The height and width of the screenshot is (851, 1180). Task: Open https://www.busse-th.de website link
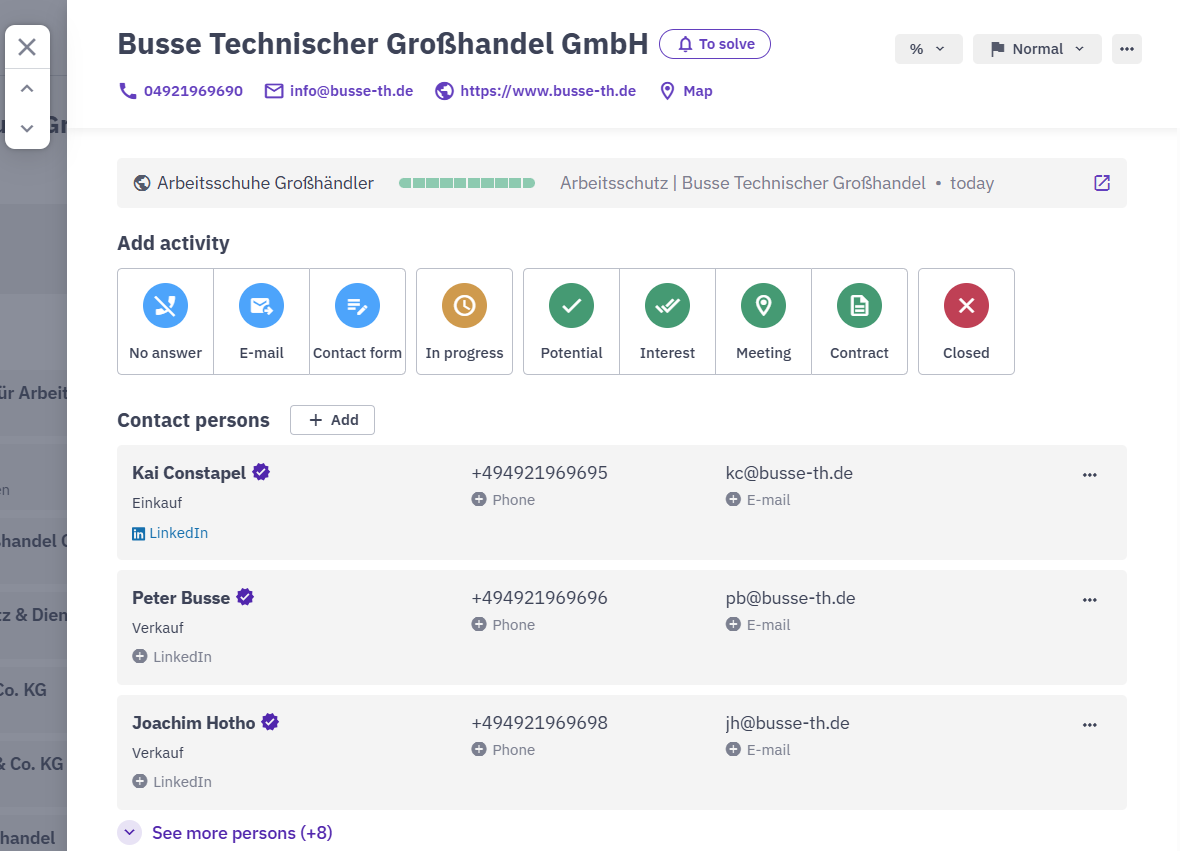coord(536,91)
